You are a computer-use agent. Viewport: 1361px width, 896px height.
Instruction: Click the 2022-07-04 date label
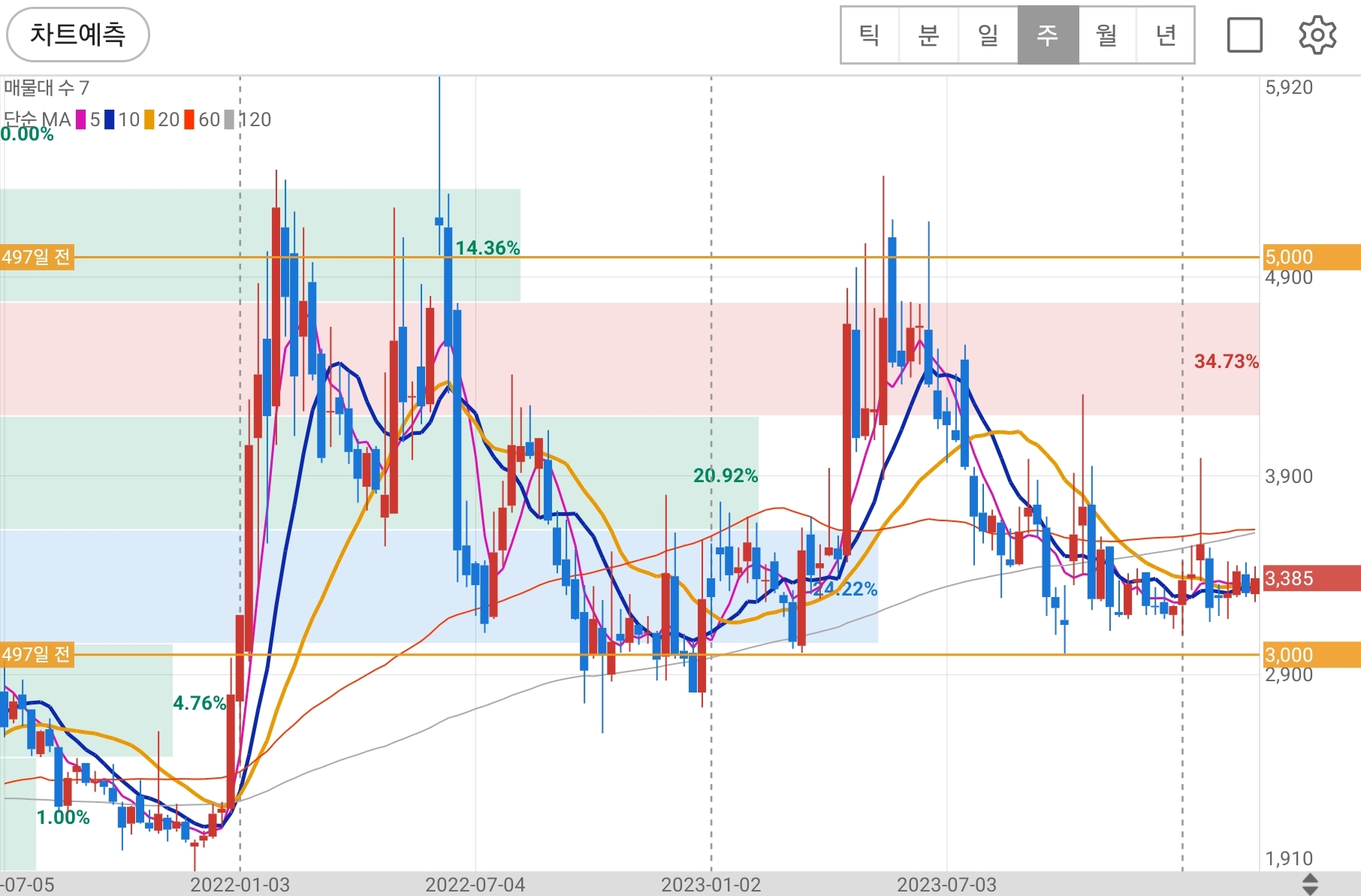475,885
